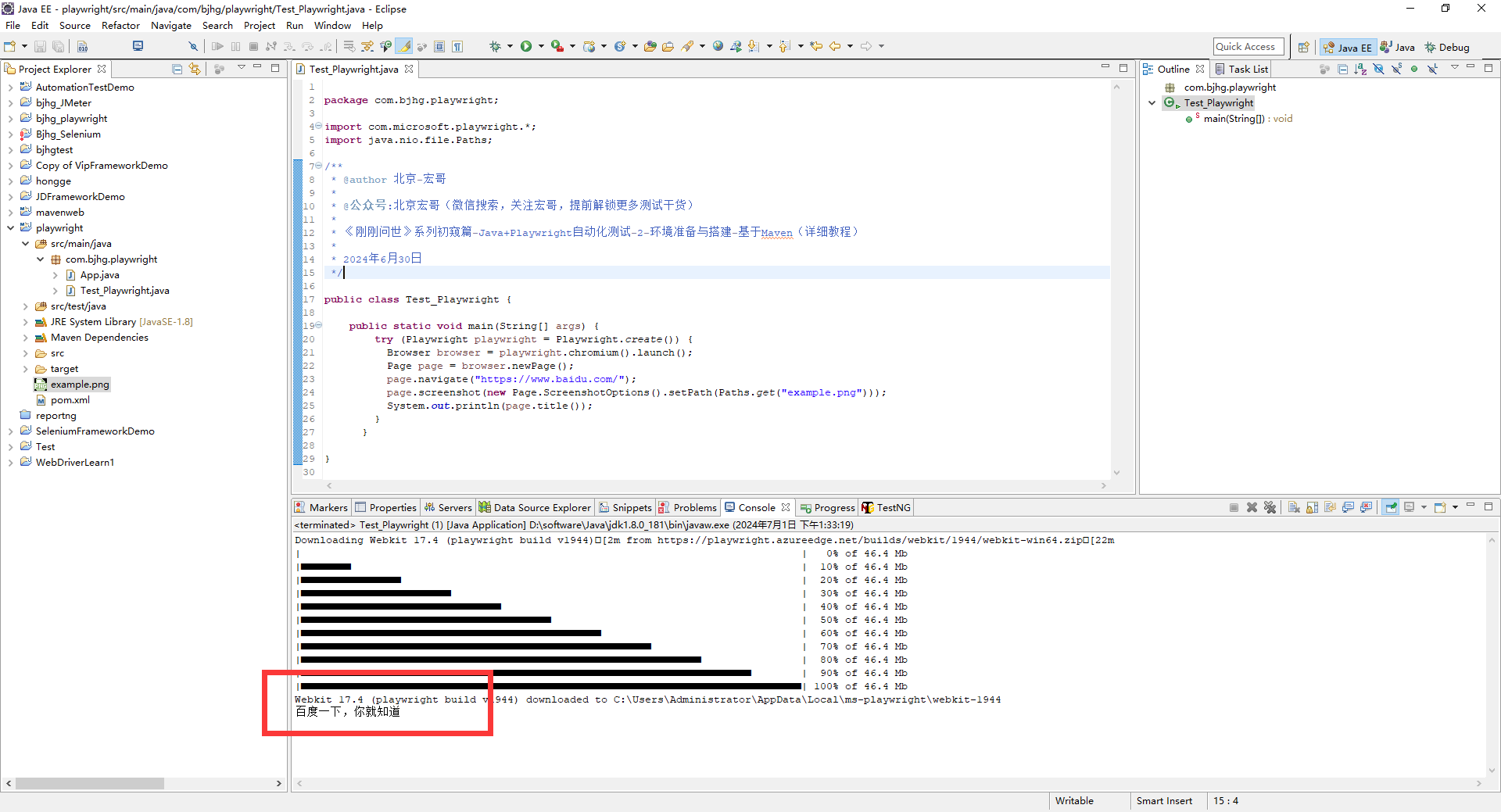Click Collapse All in Project Explorer
The image size is (1501, 812).
point(177,69)
